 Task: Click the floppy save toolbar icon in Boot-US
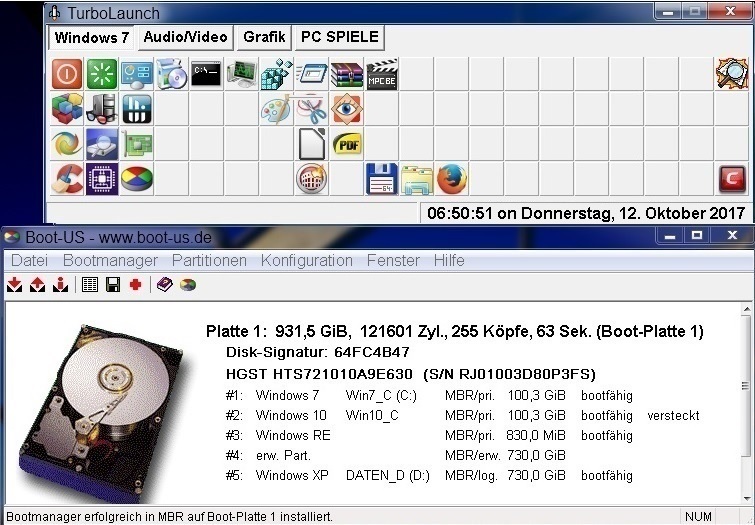tap(113, 285)
